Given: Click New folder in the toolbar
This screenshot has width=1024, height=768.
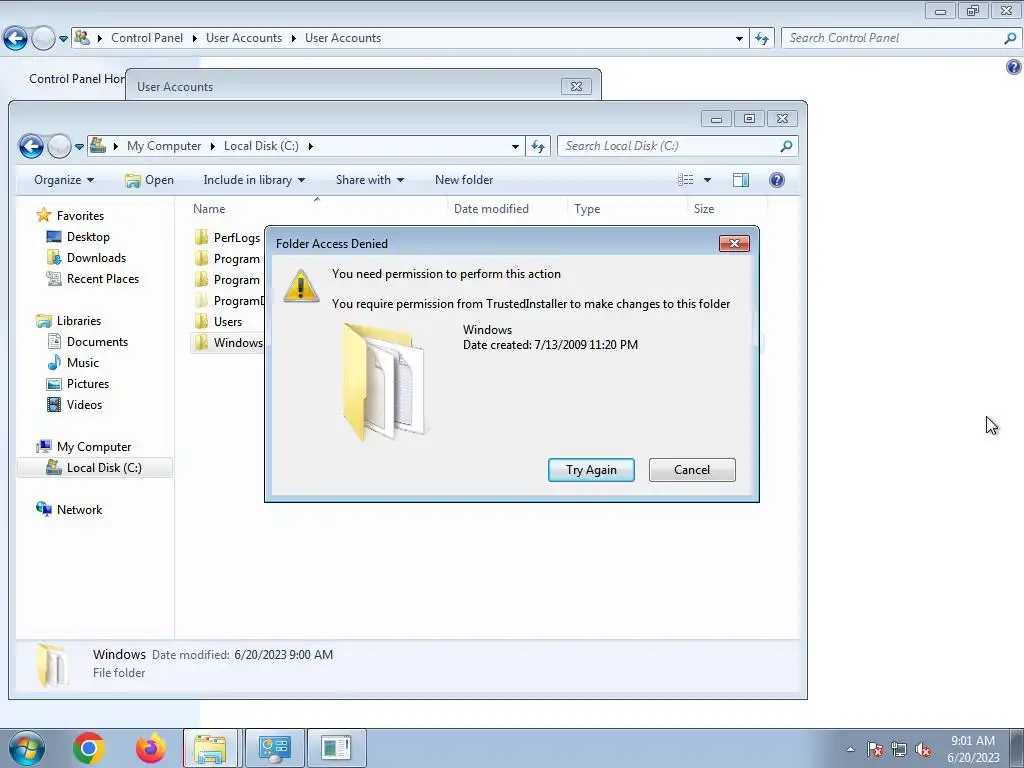Looking at the screenshot, I should click(464, 180).
